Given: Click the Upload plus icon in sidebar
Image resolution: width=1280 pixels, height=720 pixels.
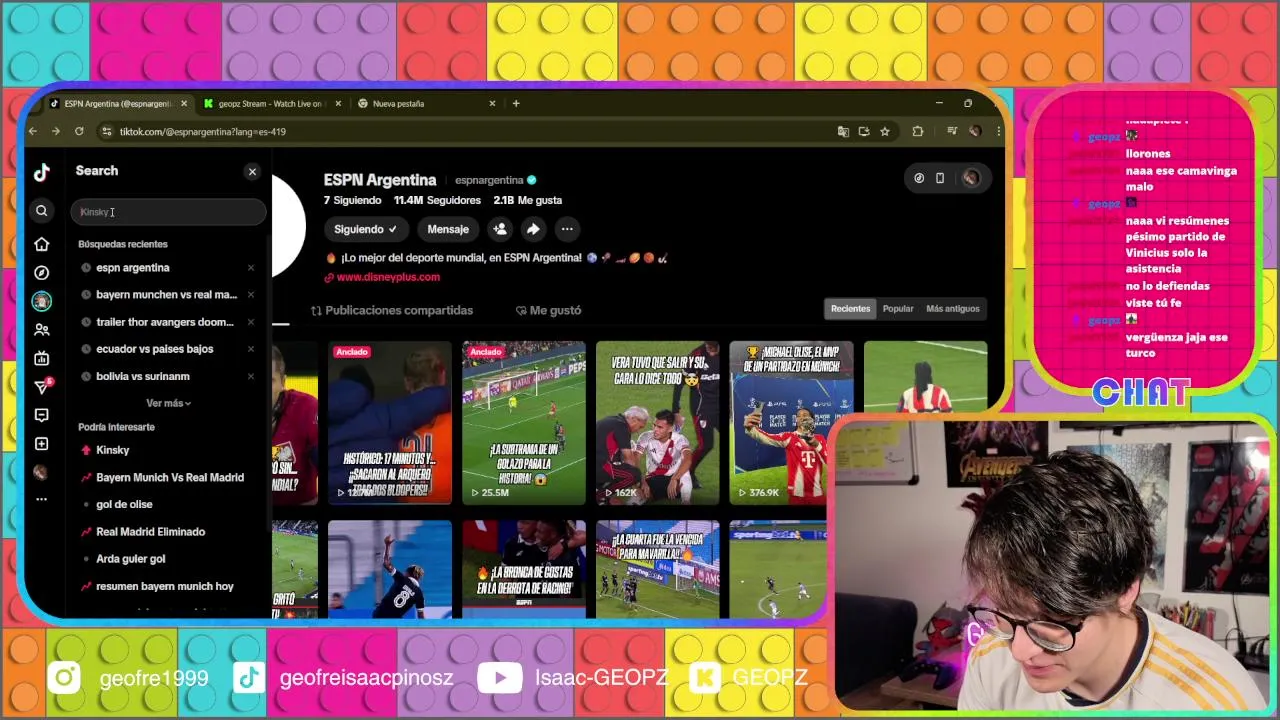Looking at the screenshot, I should pyautogui.click(x=41, y=444).
